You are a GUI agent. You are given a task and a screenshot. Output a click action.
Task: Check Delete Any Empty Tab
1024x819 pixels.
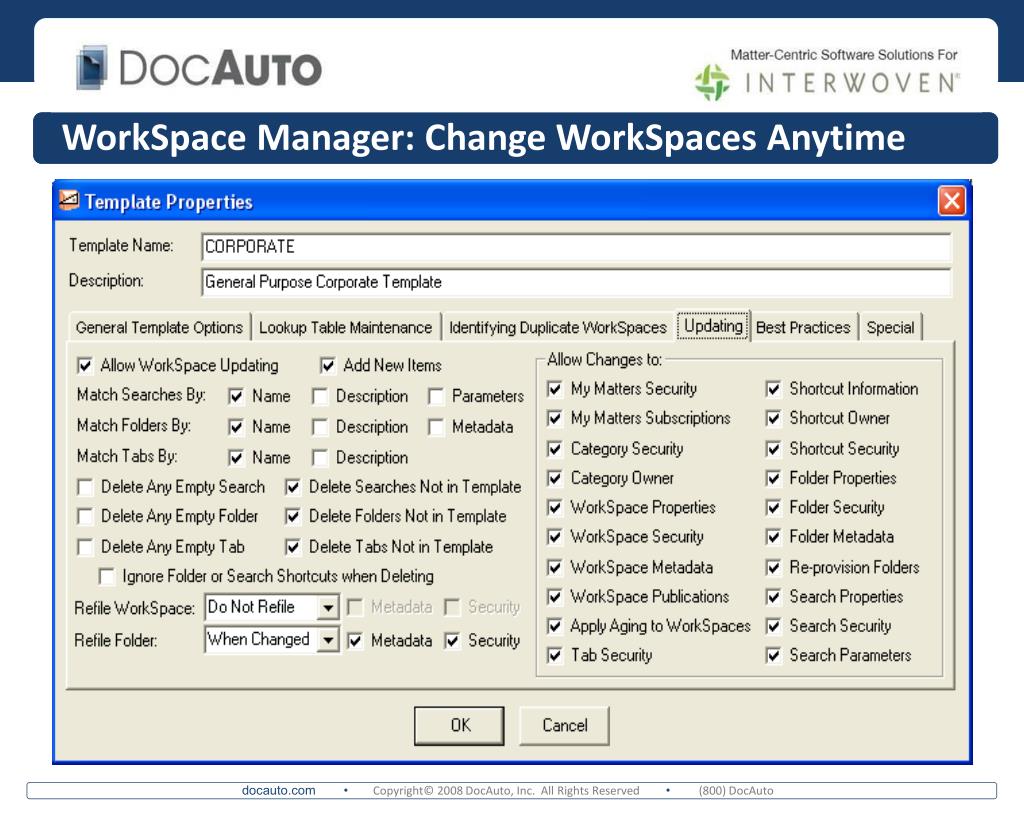[85, 546]
